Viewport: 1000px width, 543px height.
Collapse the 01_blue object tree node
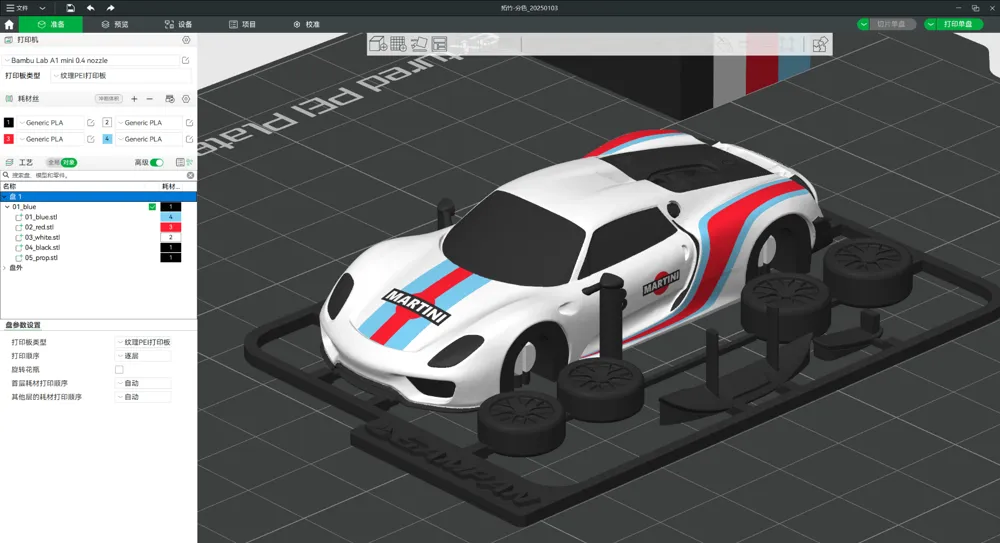point(7,207)
